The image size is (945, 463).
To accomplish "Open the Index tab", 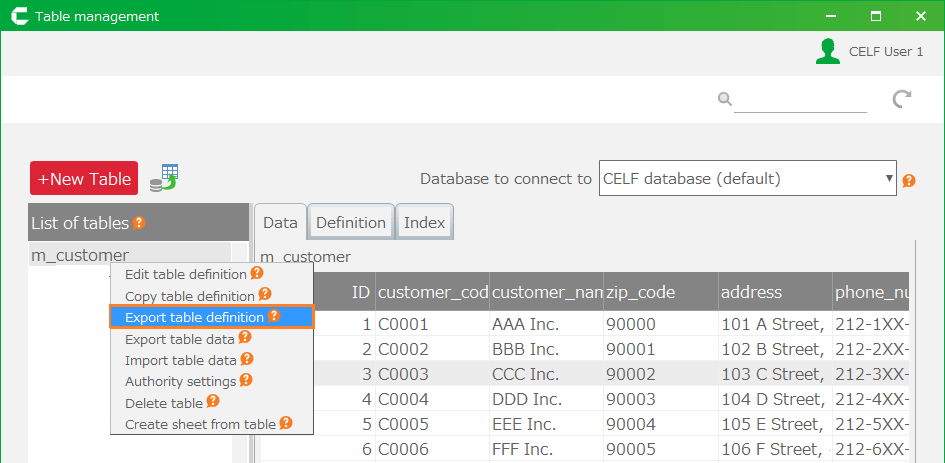I will [x=424, y=223].
